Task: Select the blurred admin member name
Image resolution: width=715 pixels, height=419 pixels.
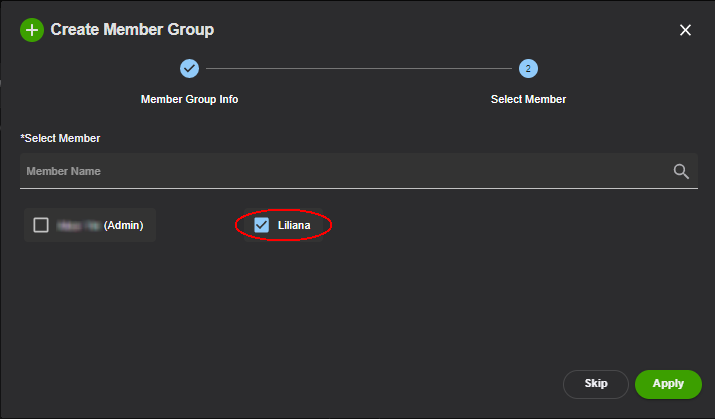Action: (x=78, y=225)
